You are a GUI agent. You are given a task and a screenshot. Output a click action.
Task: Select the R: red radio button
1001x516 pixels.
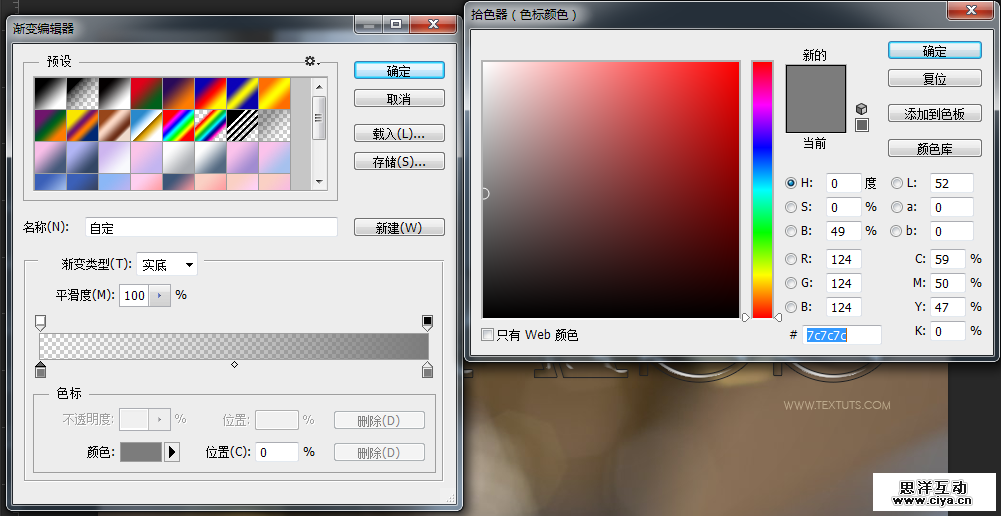(791, 259)
